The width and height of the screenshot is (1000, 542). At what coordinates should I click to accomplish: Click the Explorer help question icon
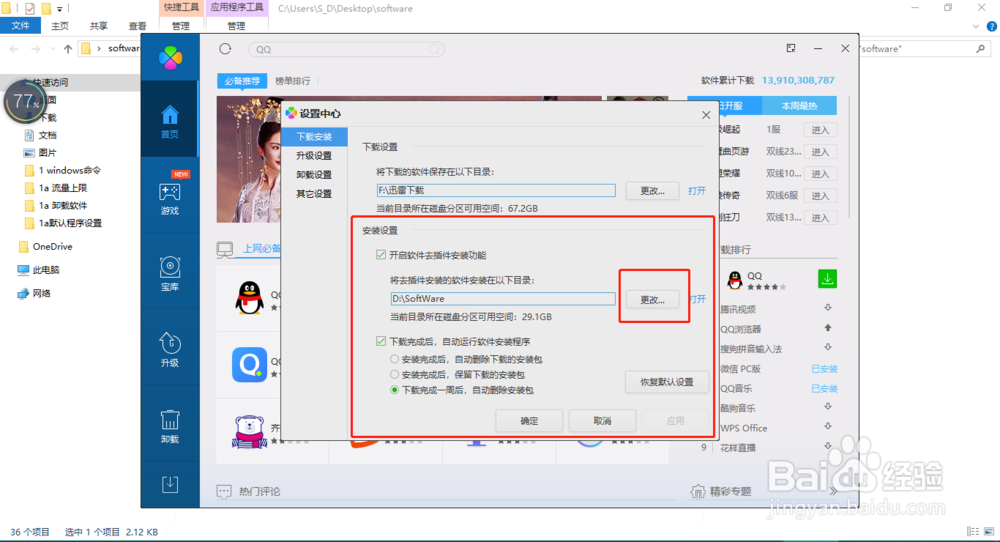992,26
